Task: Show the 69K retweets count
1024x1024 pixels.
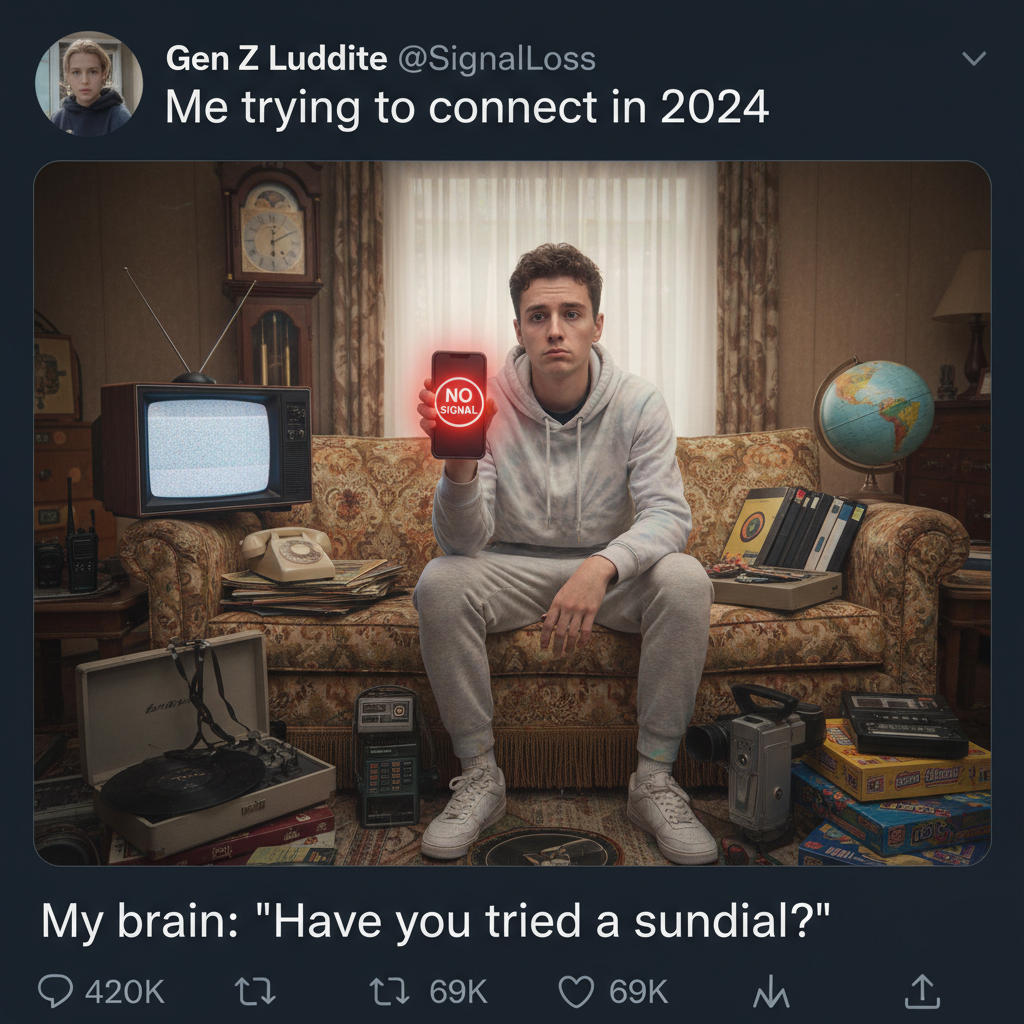Action: point(458,991)
